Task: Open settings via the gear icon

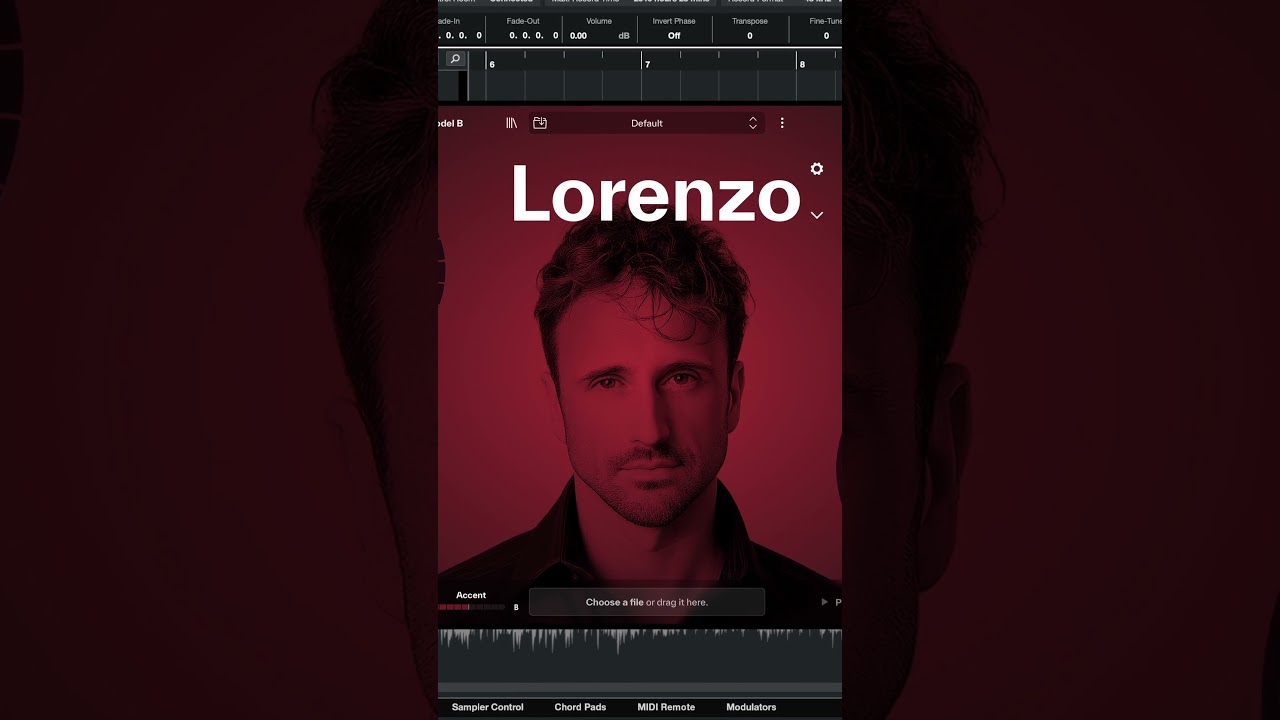Action: [817, 169]
